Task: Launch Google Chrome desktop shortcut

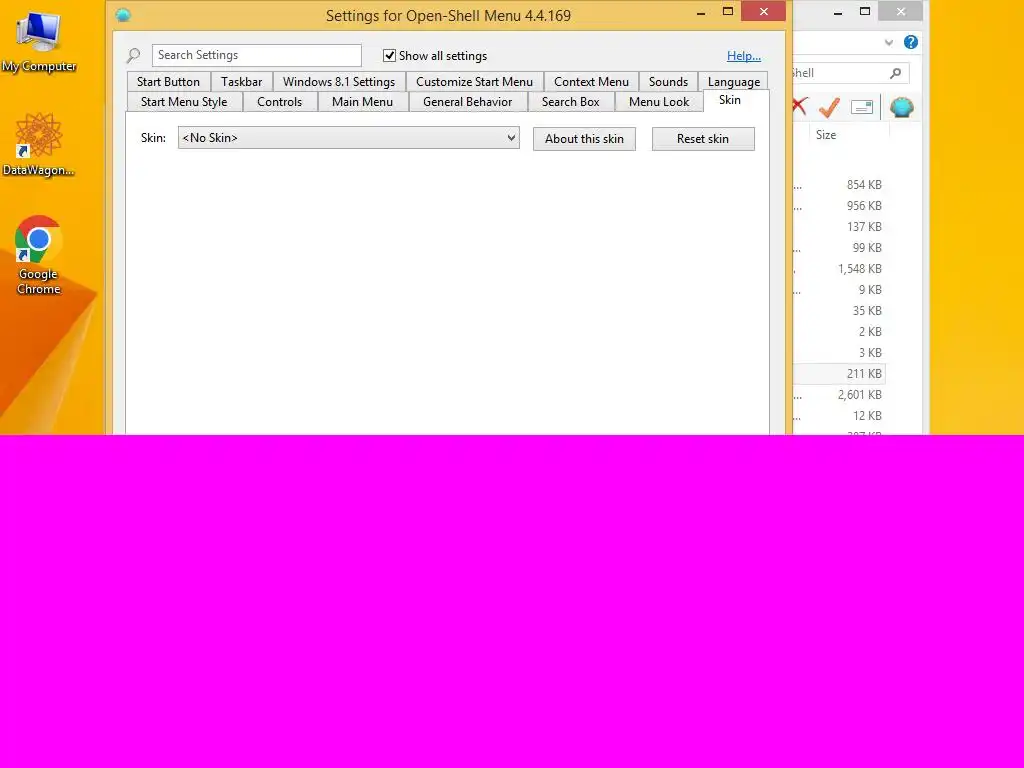Action: coord(39,255)
